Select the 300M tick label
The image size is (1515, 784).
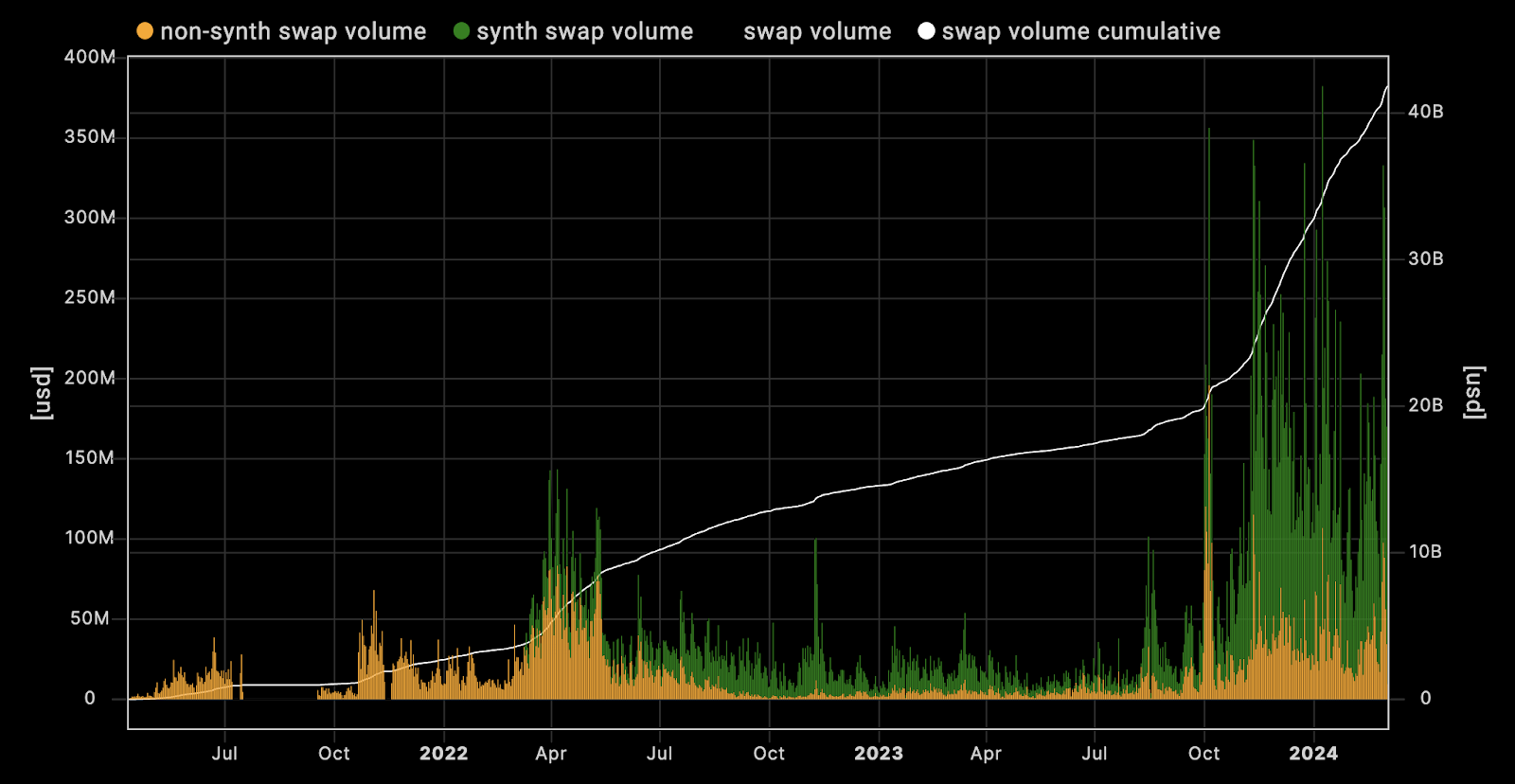click(89, 218)
